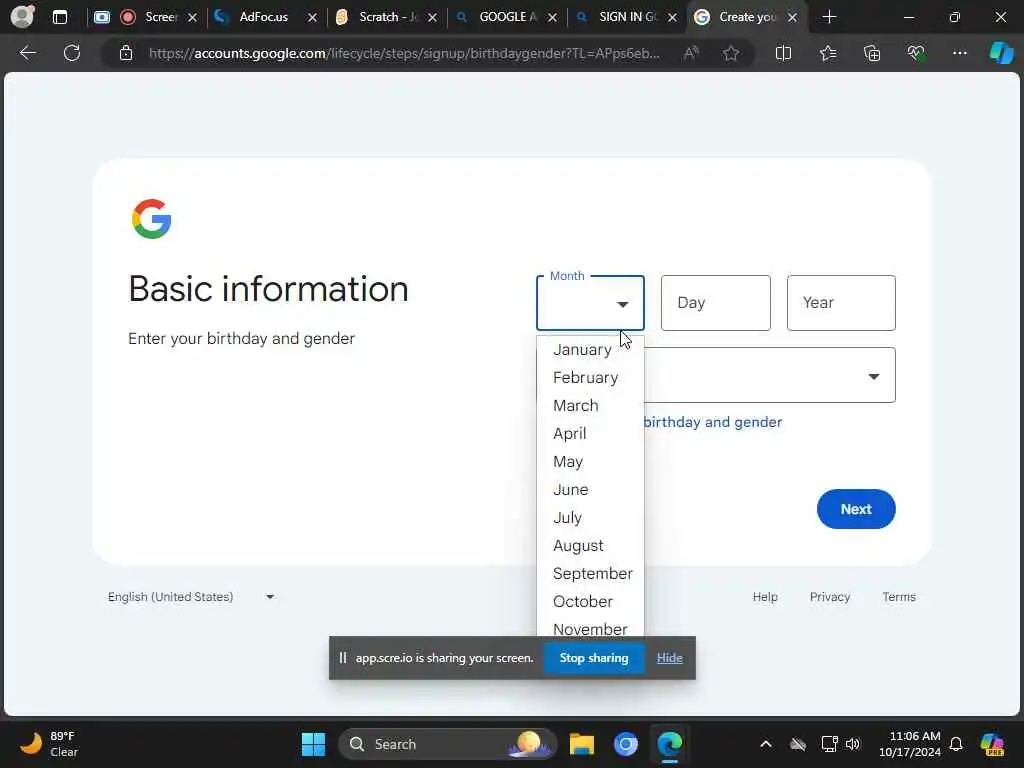1024x768 pixels.
Task: Open Settings and more menu
Action: click(959, 53)
